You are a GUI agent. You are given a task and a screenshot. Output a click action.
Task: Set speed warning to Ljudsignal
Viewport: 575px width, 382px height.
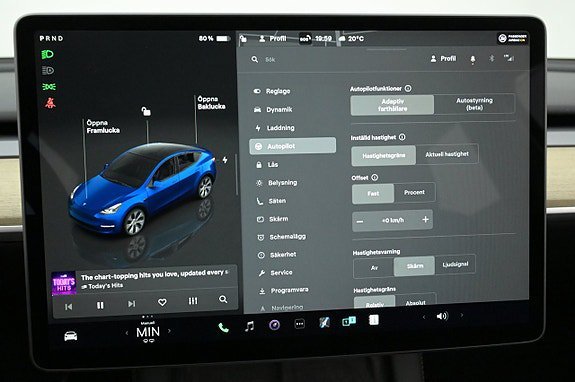[x=455, y=264]
